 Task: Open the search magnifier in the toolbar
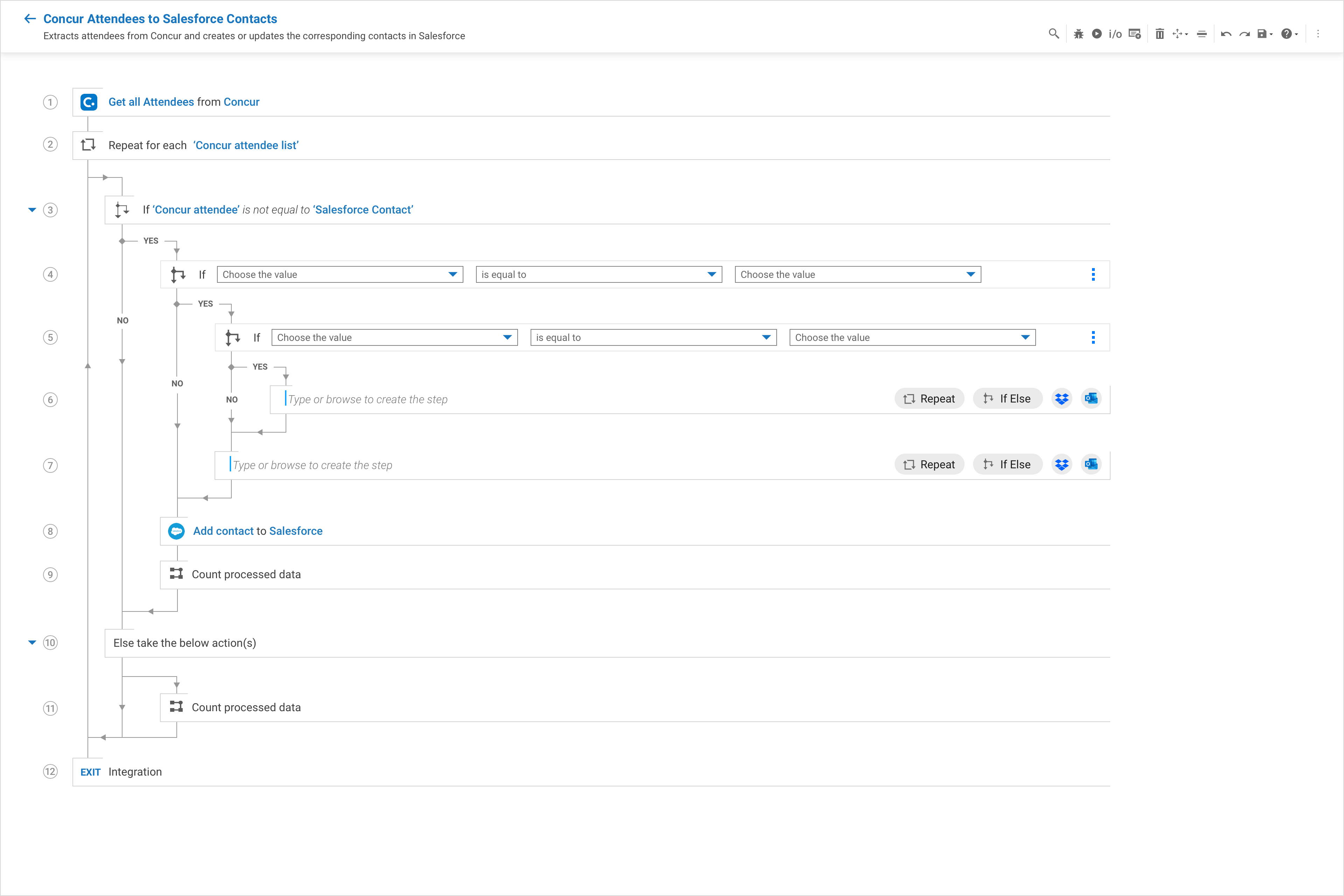pyautogui.click(x=1054, y=34)
